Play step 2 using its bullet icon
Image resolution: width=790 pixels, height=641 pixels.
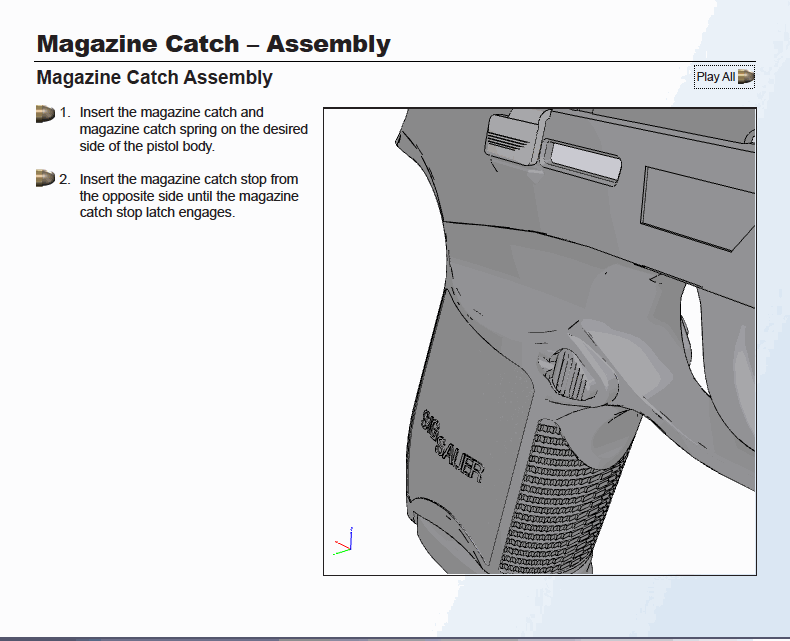pyautogui.click(x=45, y=179)
